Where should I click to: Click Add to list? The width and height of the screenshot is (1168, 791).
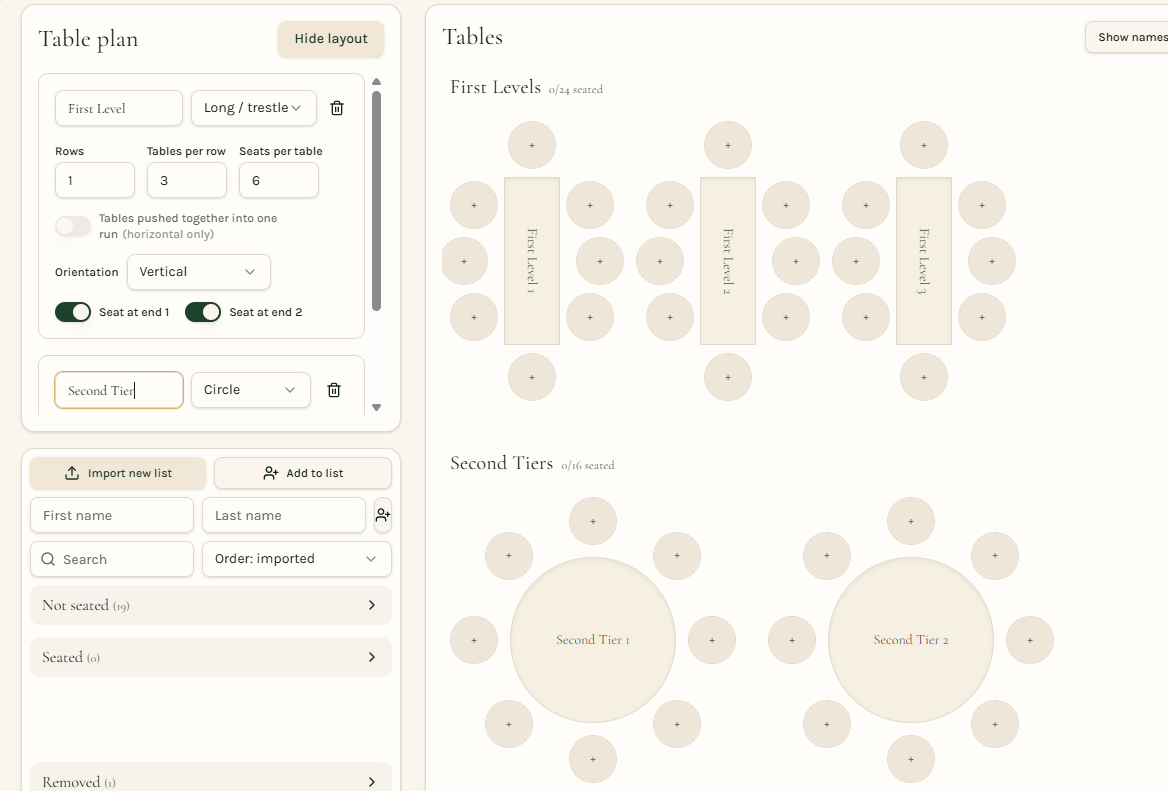coord(302,473)
